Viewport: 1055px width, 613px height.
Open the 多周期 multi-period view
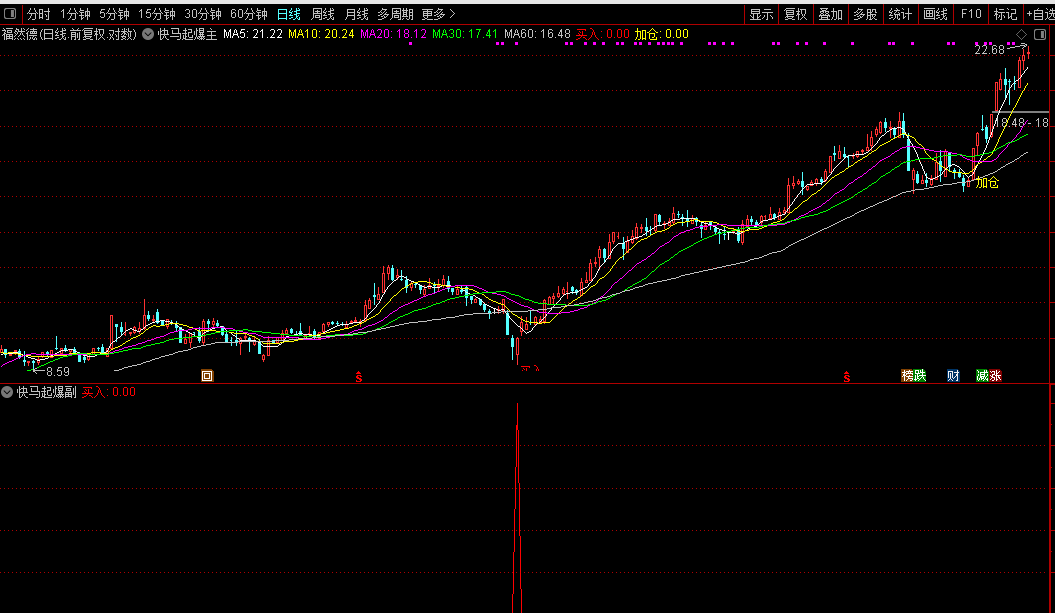pyautogui.click(x=395, y=14)
